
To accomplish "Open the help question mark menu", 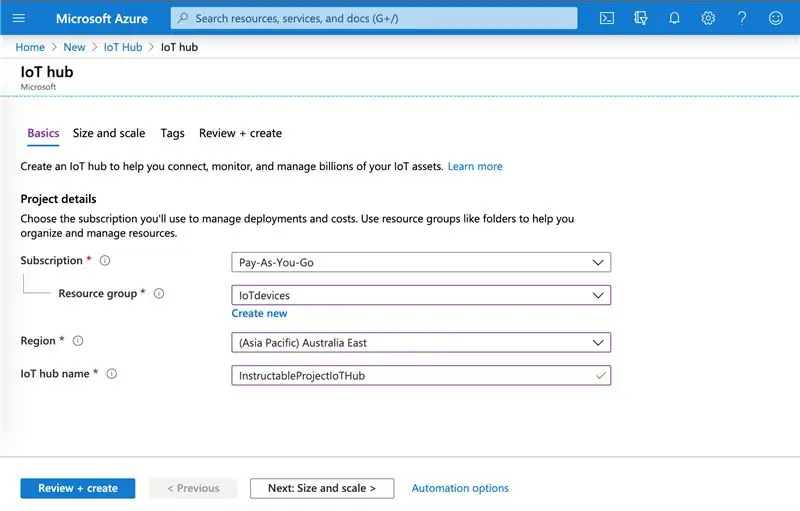I will tap(742, 18).
